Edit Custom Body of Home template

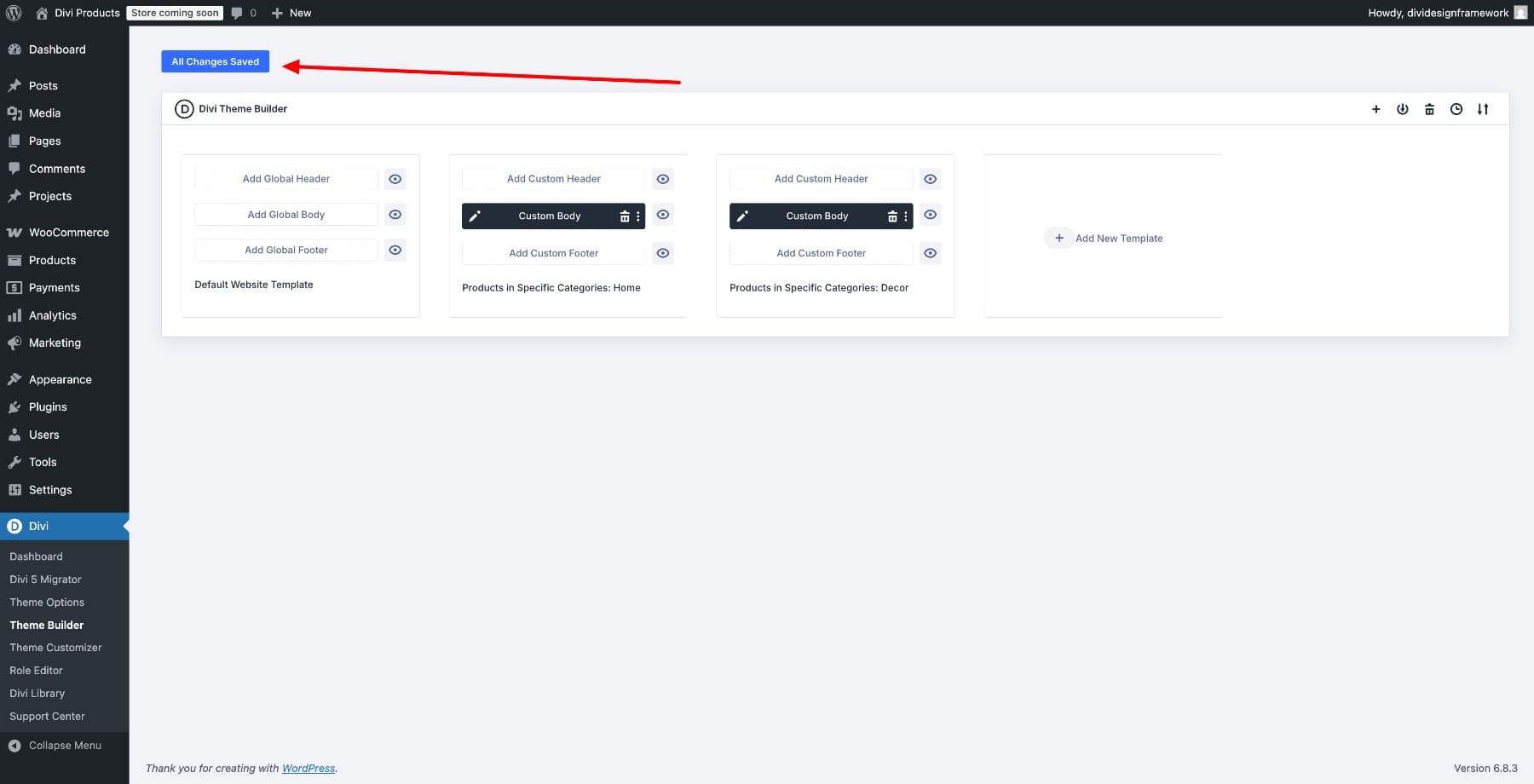tap(475, 216)
